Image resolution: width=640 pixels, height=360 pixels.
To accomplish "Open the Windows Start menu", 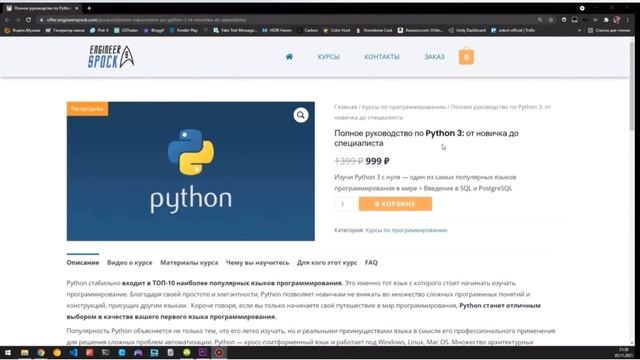I will [8, 353].
